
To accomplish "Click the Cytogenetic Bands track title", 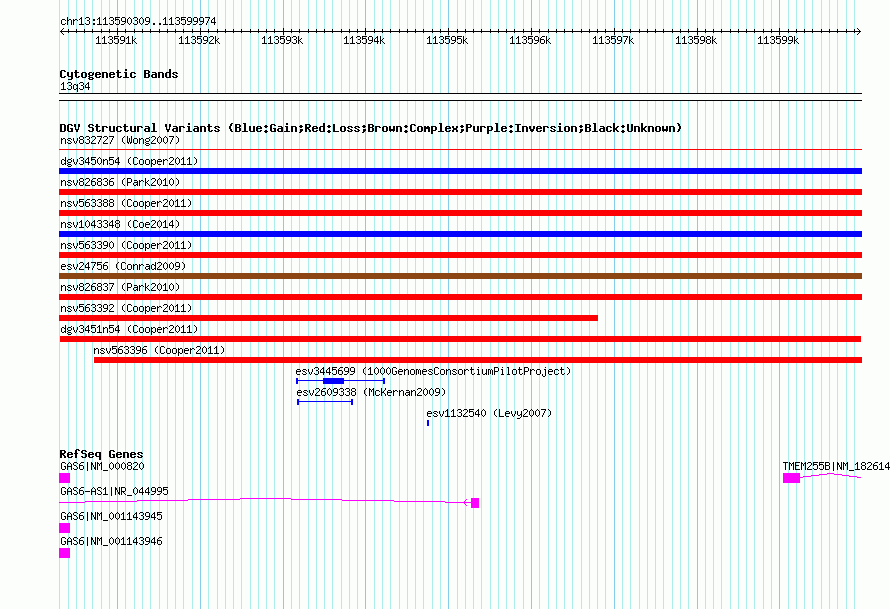I will point(119,74).
